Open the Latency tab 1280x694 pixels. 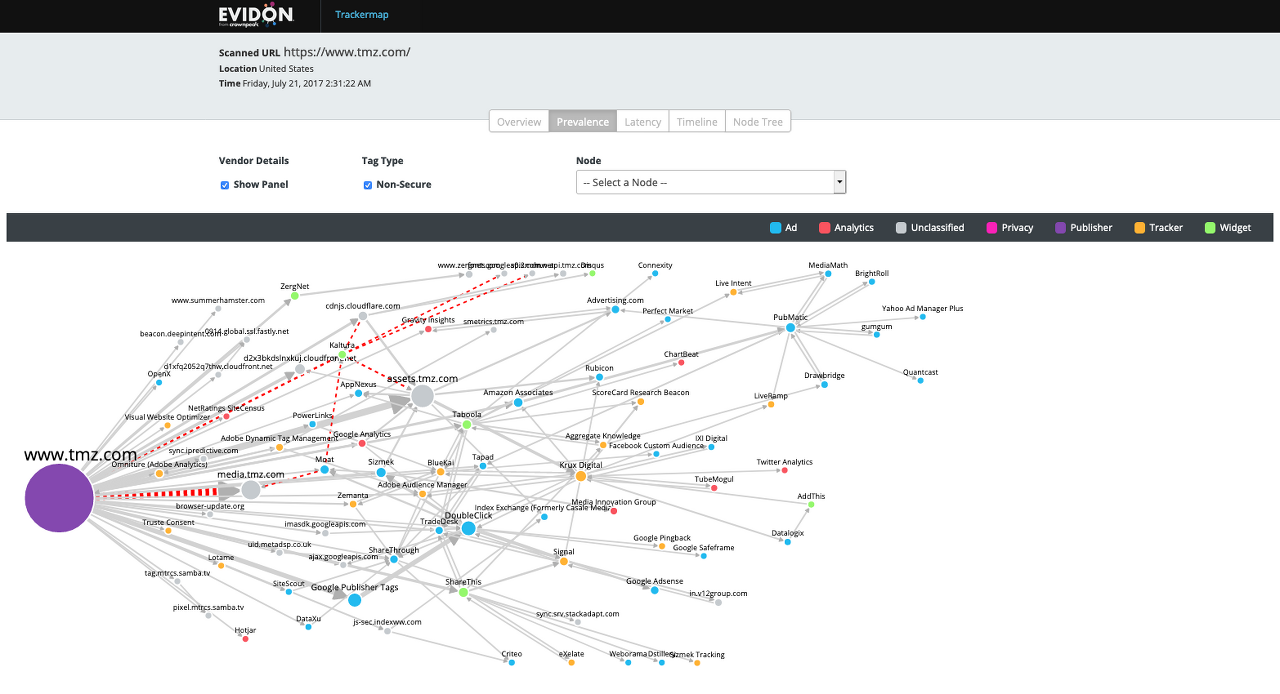[643, 121]
